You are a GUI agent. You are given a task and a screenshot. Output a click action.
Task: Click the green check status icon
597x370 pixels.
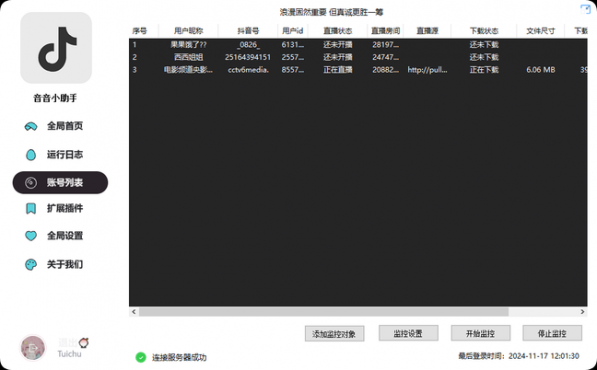point(141,357)
